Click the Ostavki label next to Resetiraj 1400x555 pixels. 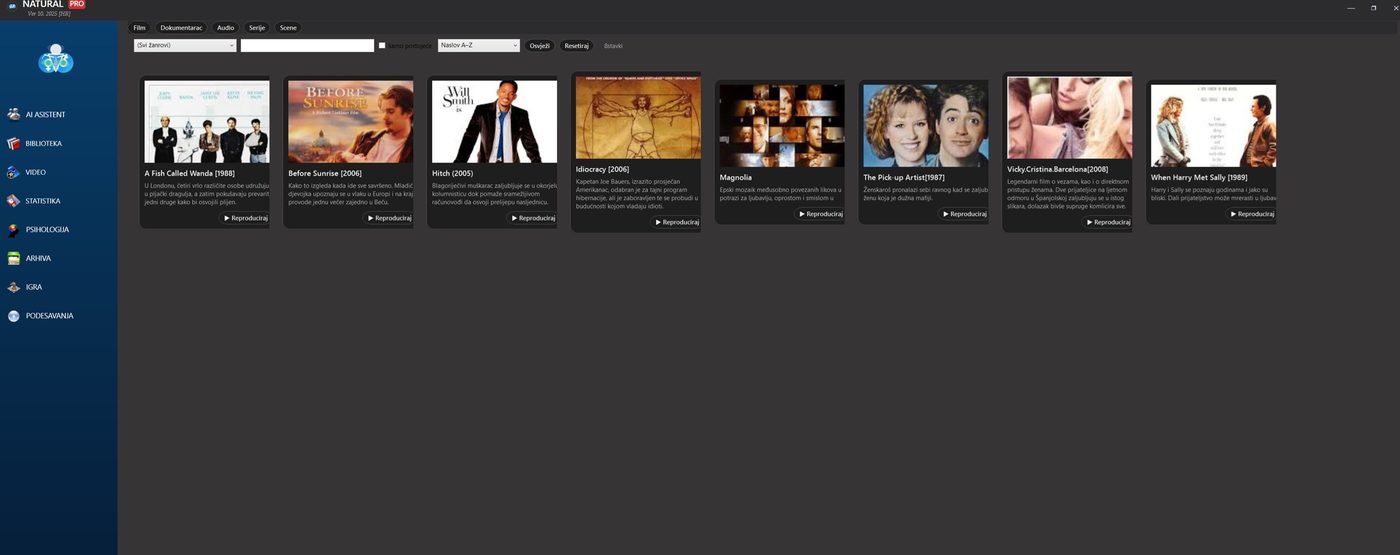pos(613,46)
